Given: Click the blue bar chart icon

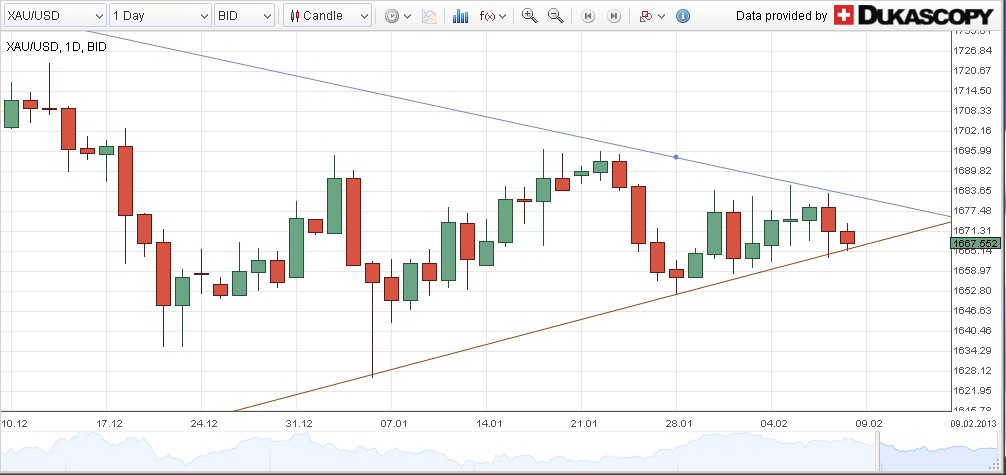Looking at the screenshot, I should 460,16.
